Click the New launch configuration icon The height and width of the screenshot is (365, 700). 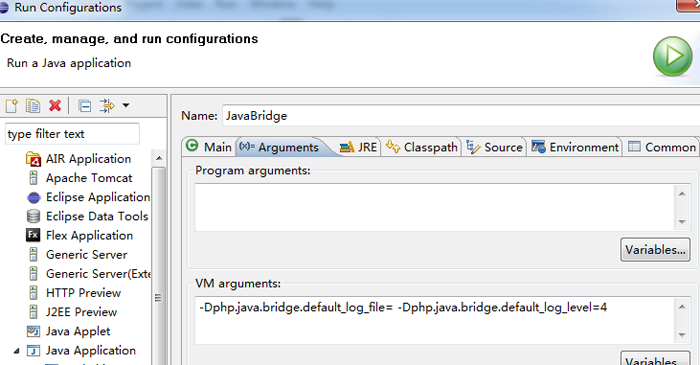click(12, 106)
